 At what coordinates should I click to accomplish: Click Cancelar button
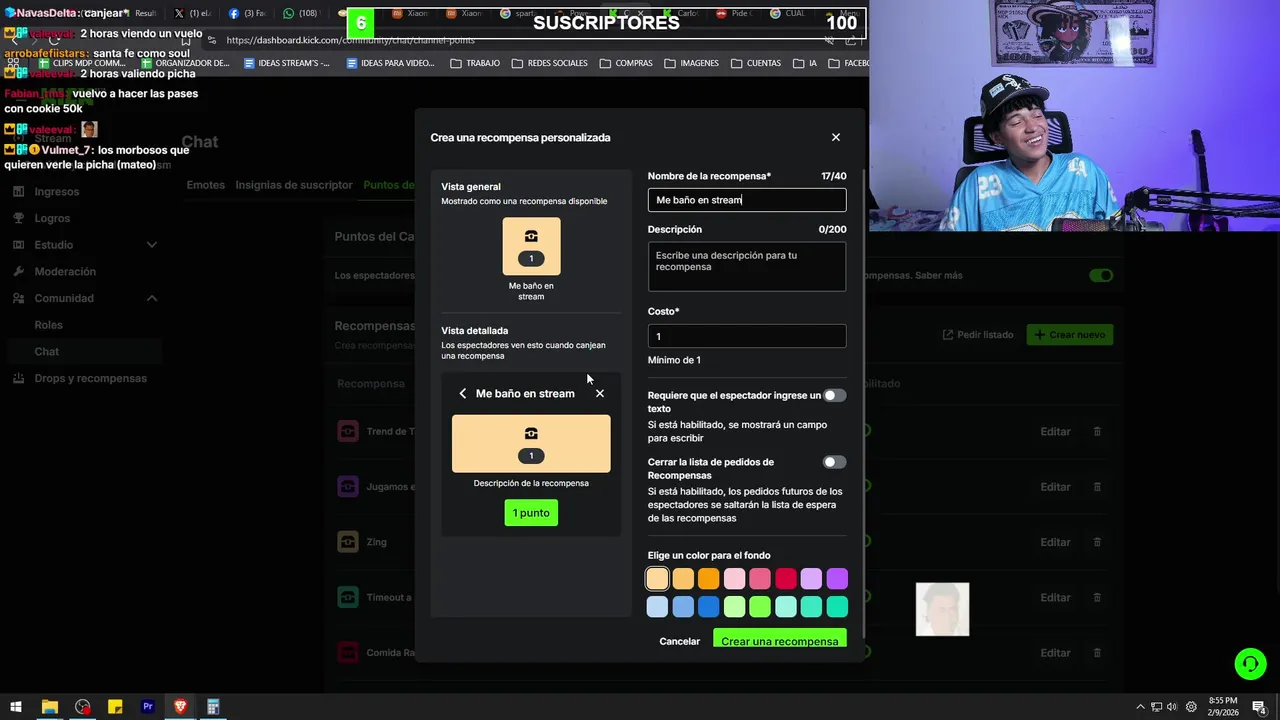[x=680, y=641]
